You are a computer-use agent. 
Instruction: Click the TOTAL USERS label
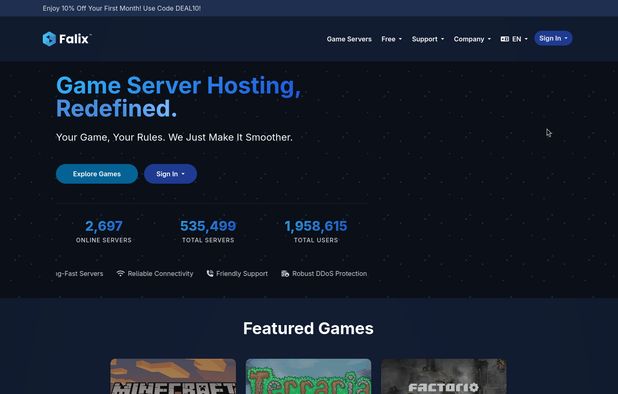pos(316,240)
